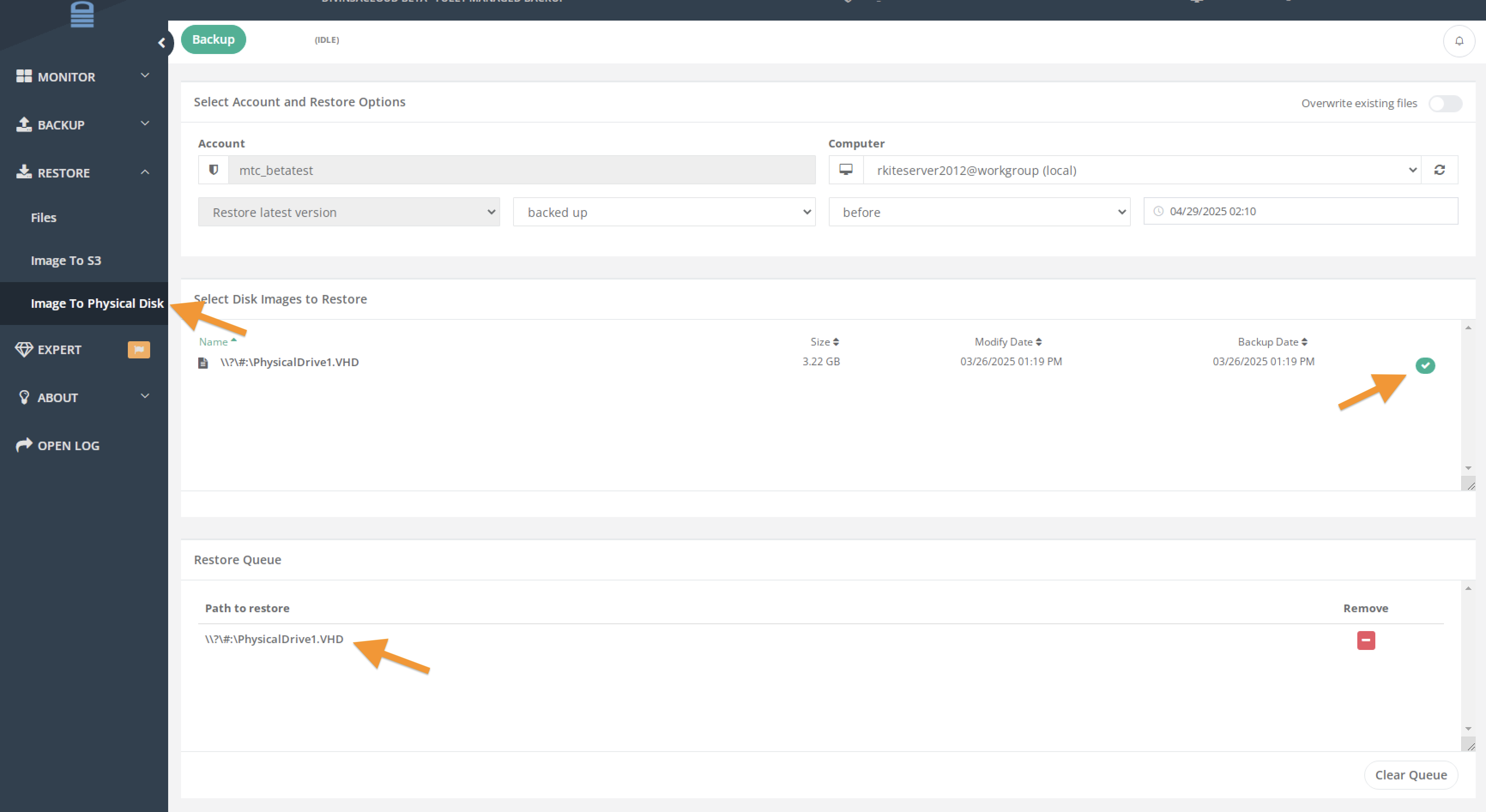Click the queued PhysicalDrive1.VHD path
The image size is (1486, 812).
[x=274, y=639]
